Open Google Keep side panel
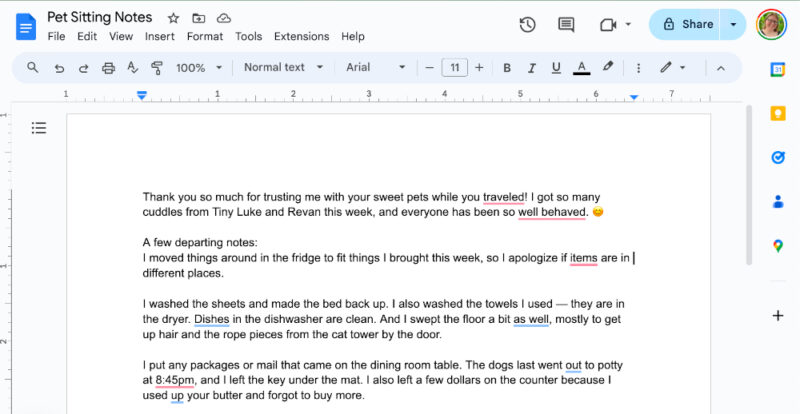The height and width of the screenshot is (414, 800). click(x=778, y=113)
